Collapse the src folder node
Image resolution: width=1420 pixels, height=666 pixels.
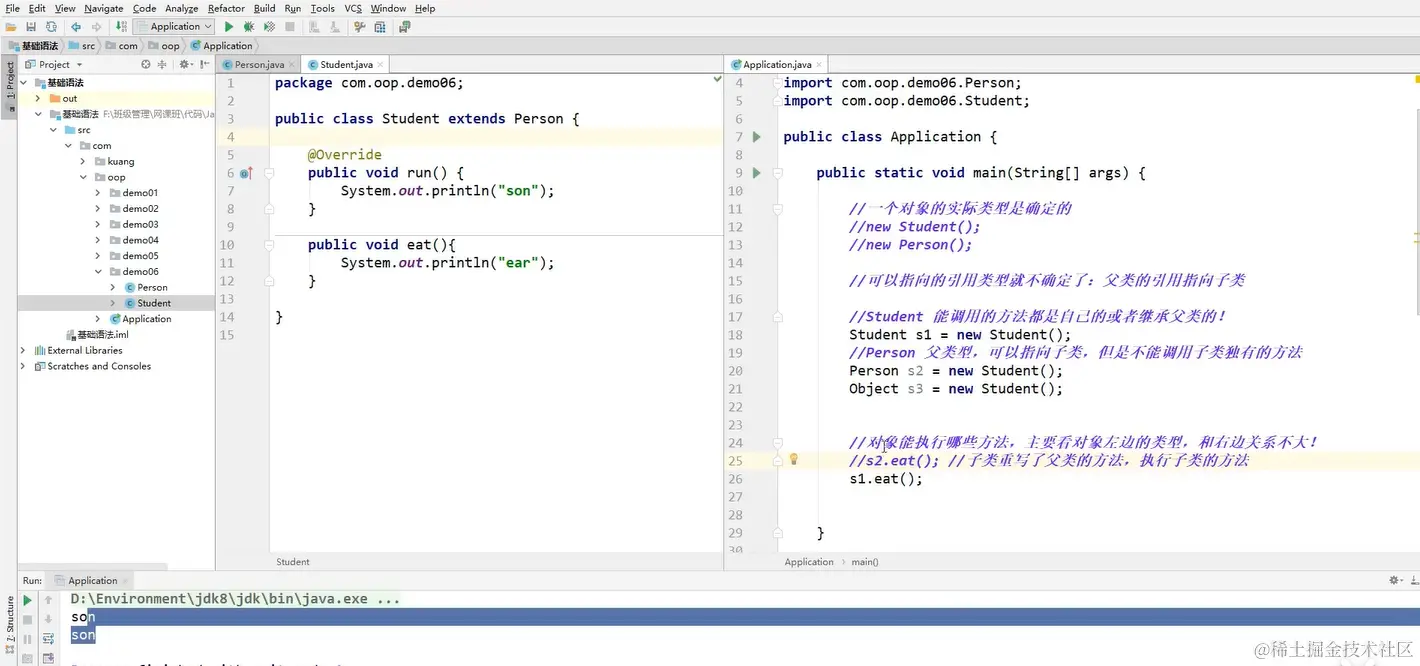click(53, 130)
